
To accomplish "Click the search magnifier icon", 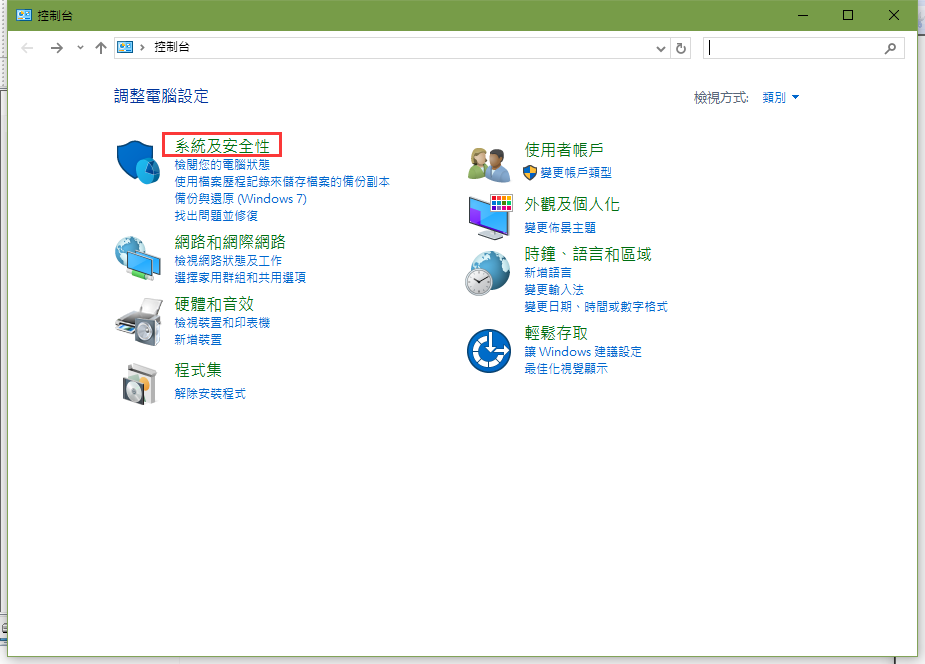I will pyautogui.click(x=890, y=48).
